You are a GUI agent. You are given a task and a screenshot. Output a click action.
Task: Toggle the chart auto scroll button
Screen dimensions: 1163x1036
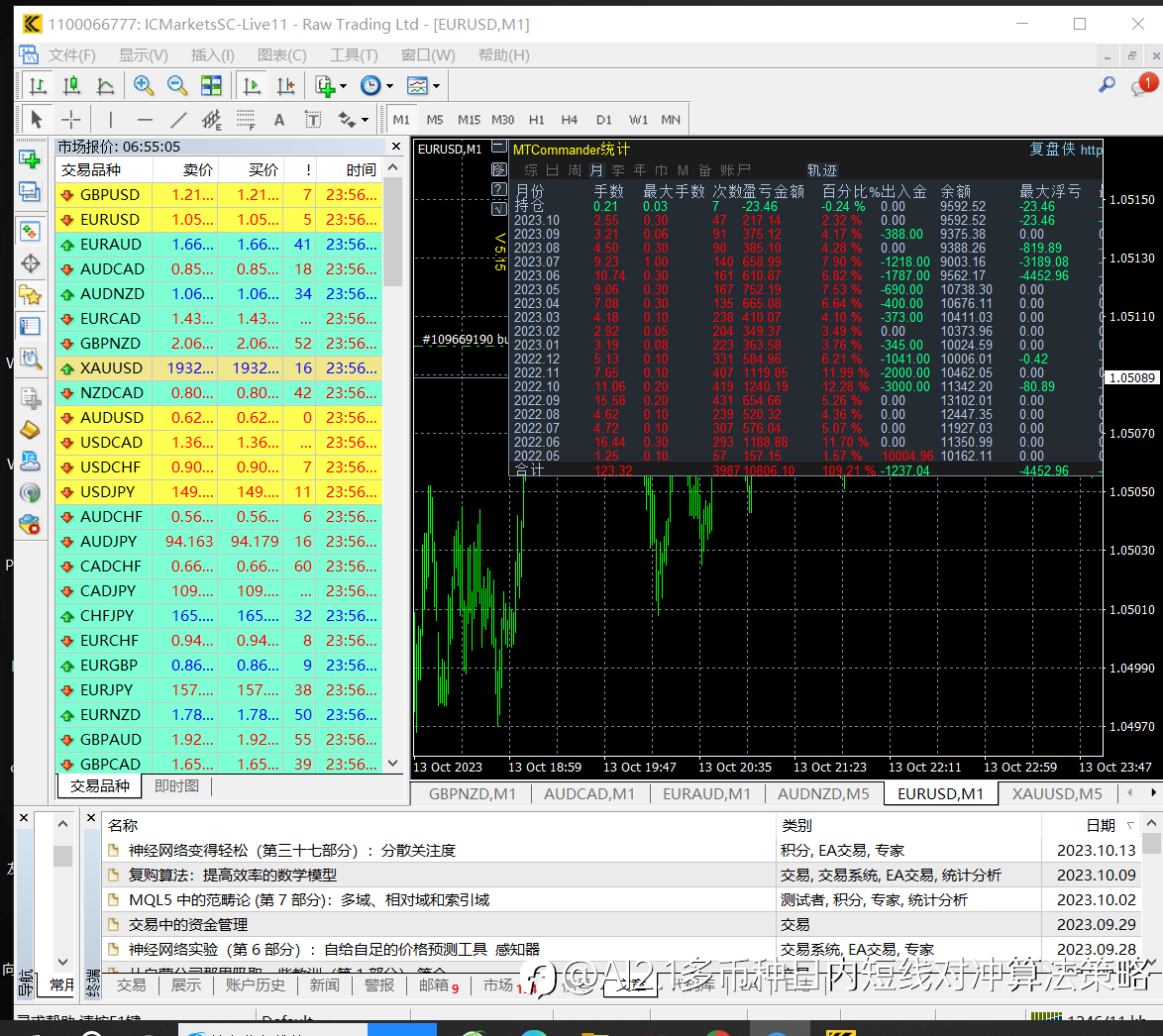click(252, 86)
